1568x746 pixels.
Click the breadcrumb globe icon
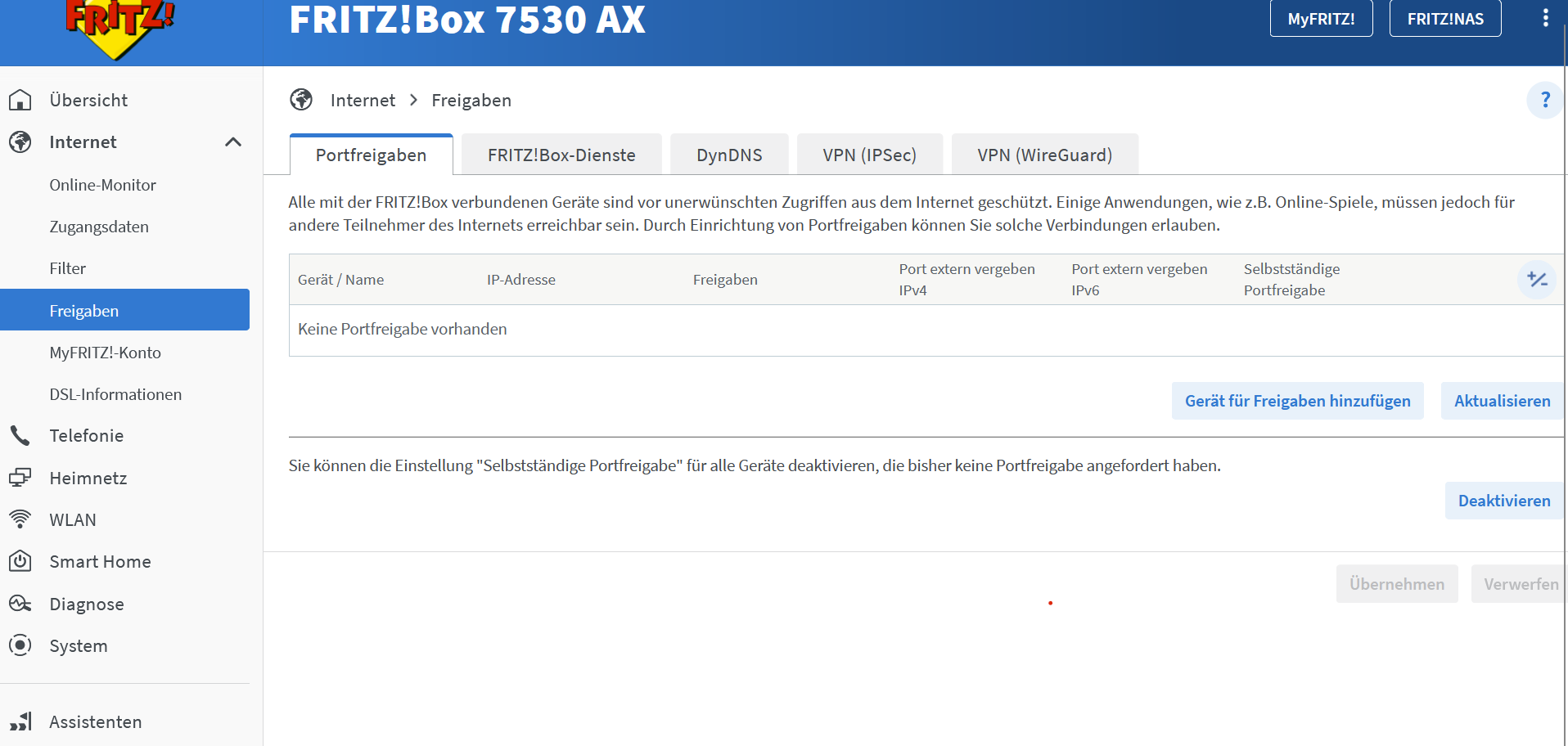(x=301, y=100)
